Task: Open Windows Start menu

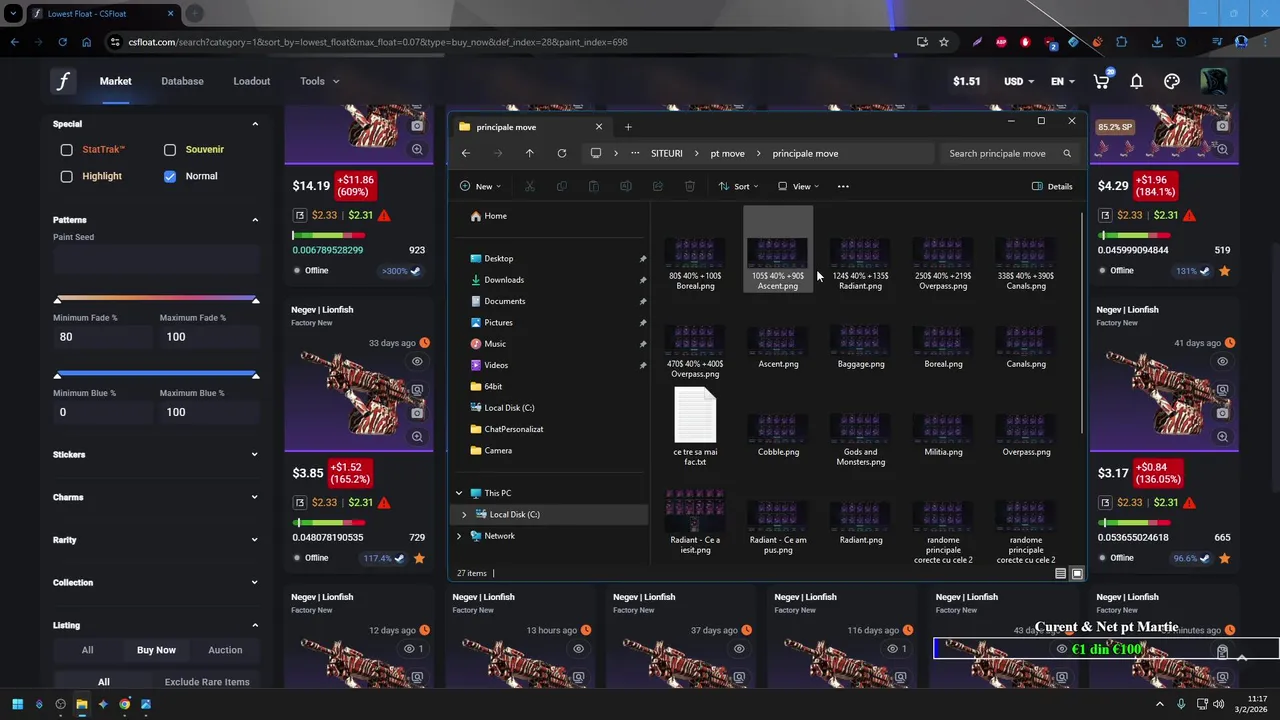Action: (x=17, y=704)
